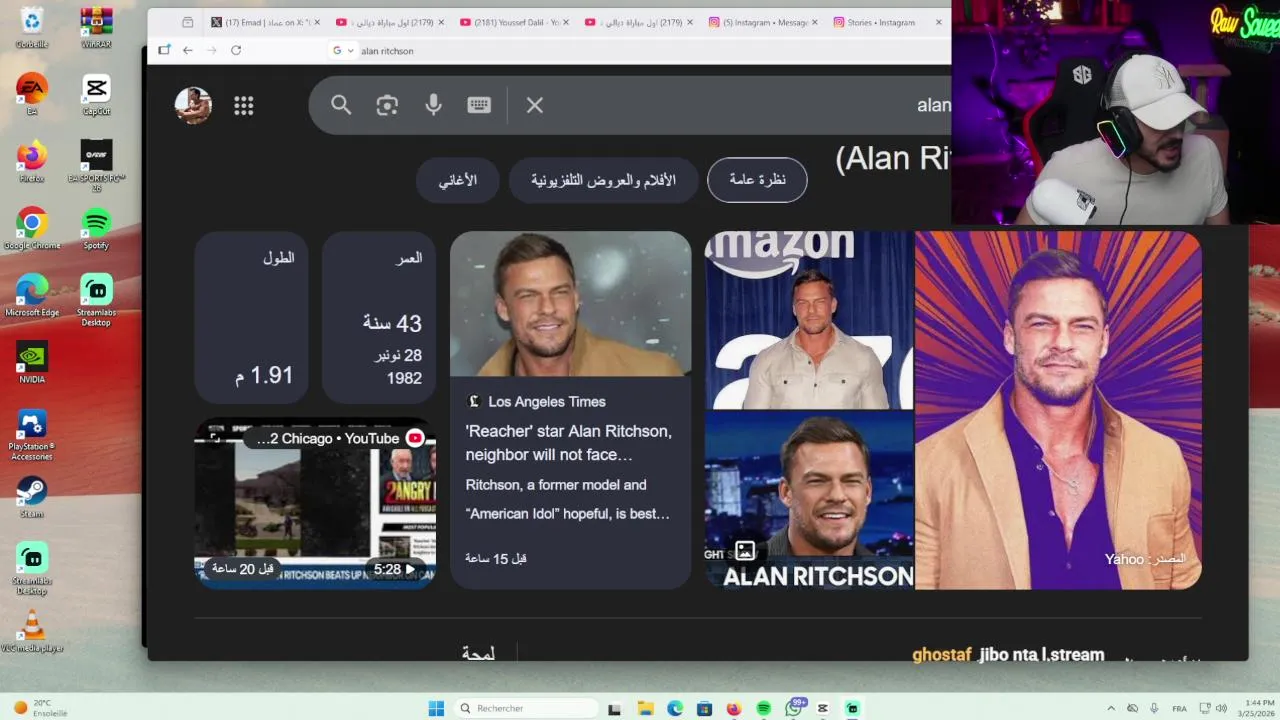Start voice search with microphone icon
The width and height of the screenshot is (1280, 720).
click(433, 105)
